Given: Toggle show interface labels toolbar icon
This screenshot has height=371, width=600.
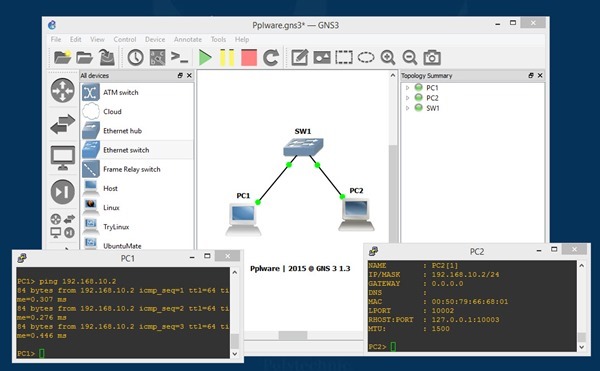Looking at the screenshot, I should point(157,58).
